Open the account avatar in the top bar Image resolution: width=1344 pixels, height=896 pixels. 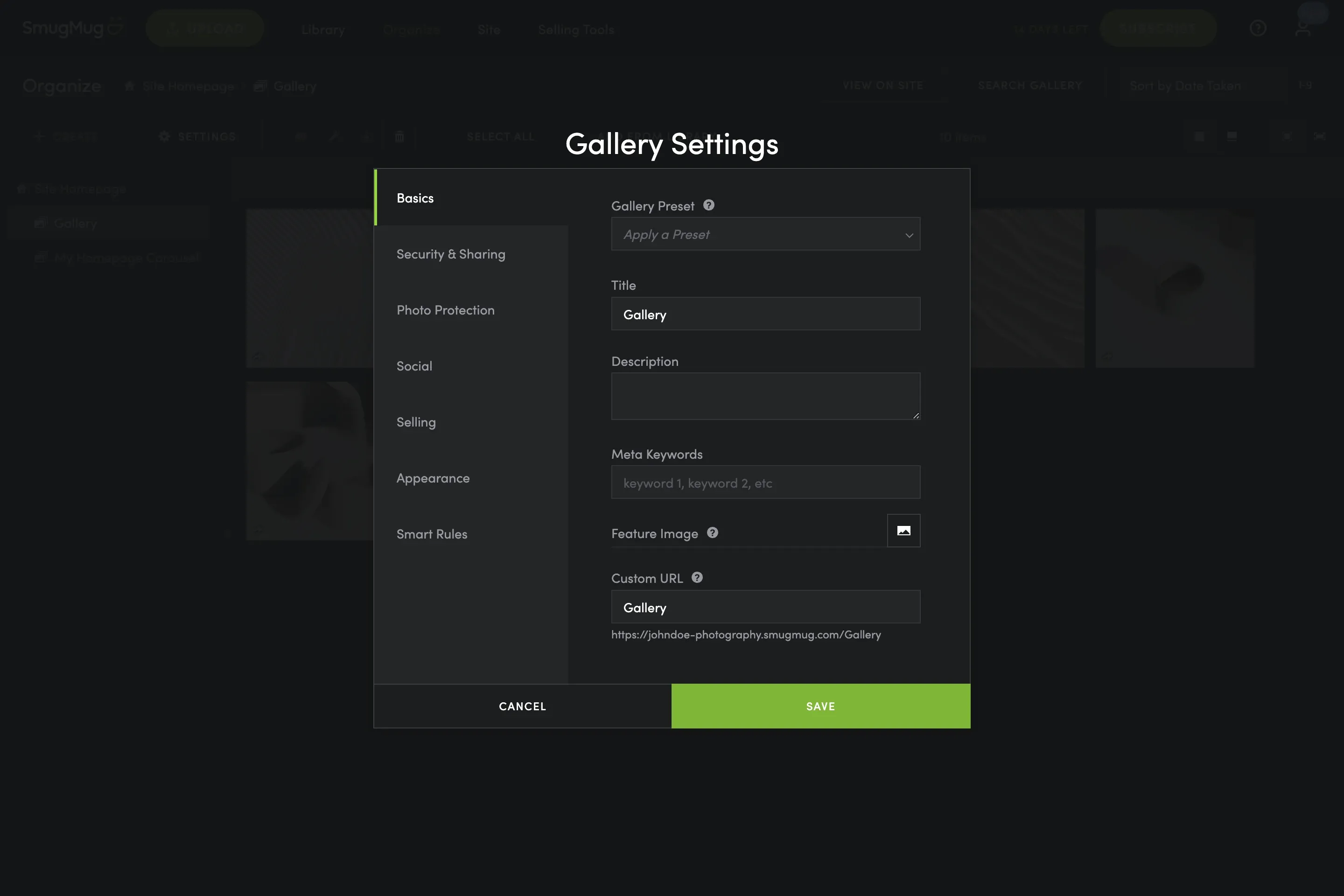click(x=1303, y=28)
